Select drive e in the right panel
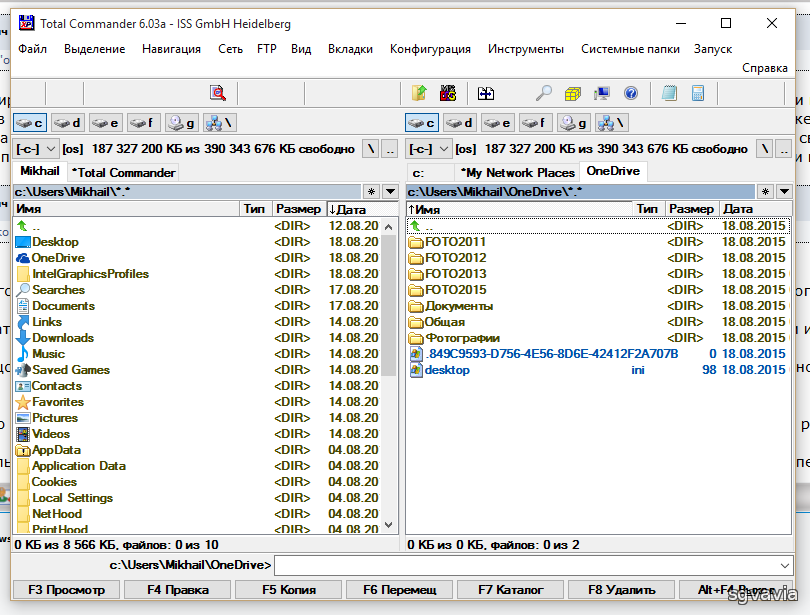Image resolution: width=810 pixels, height=615 pixels. 498,123
